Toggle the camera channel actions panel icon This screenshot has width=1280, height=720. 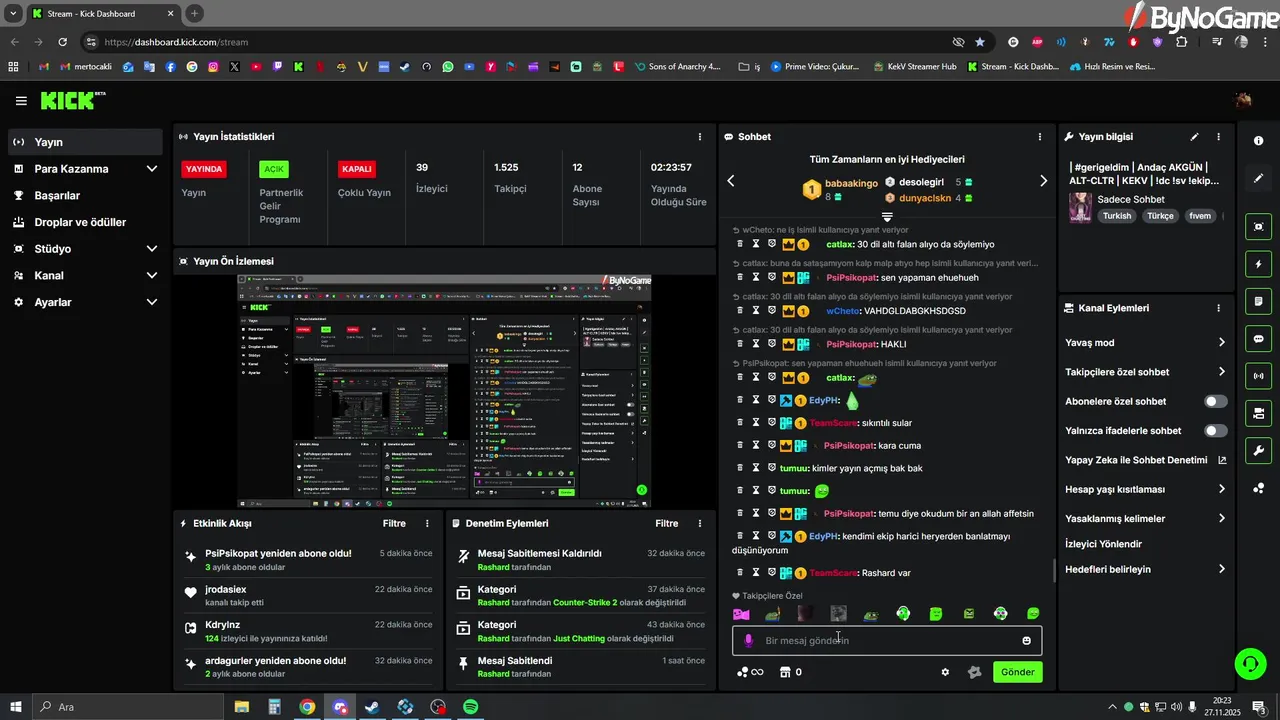(1259, 413)
